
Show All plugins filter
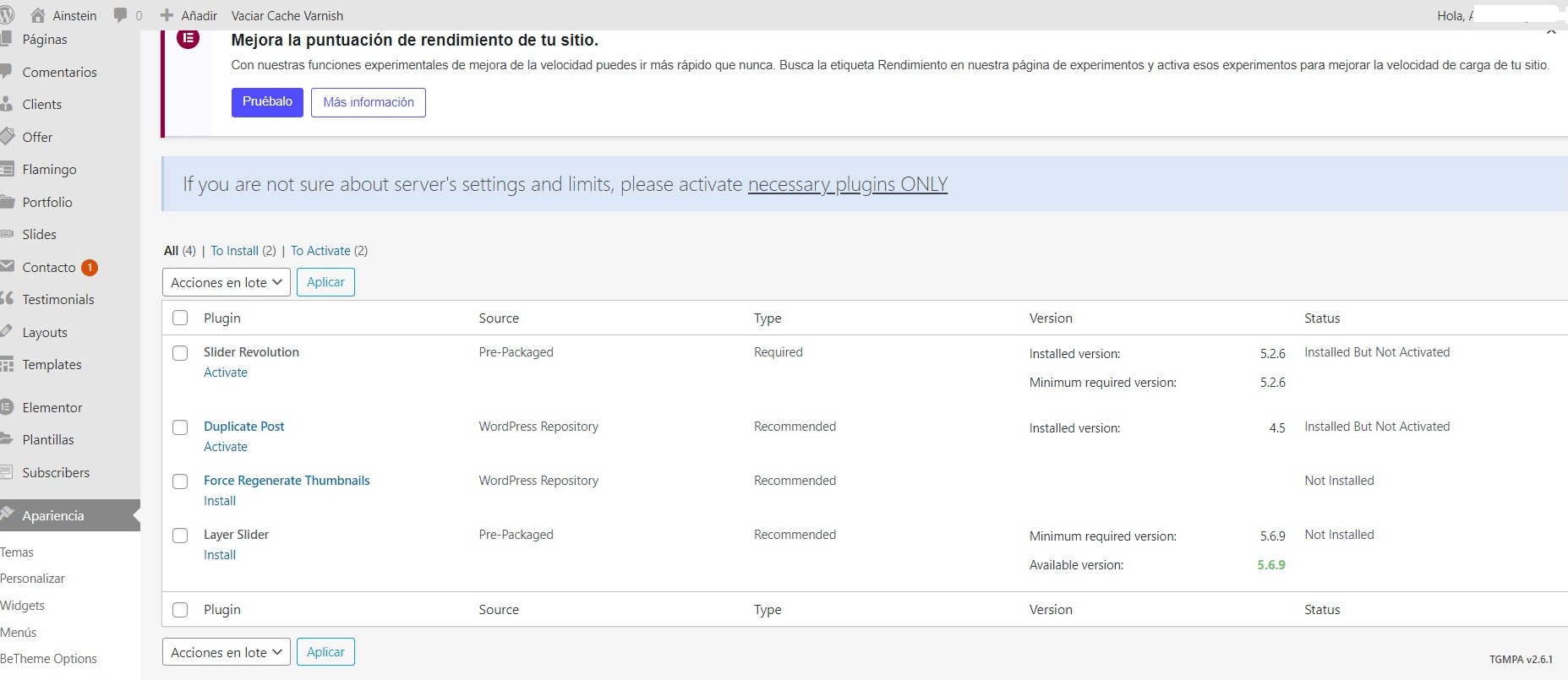(171, 251)
